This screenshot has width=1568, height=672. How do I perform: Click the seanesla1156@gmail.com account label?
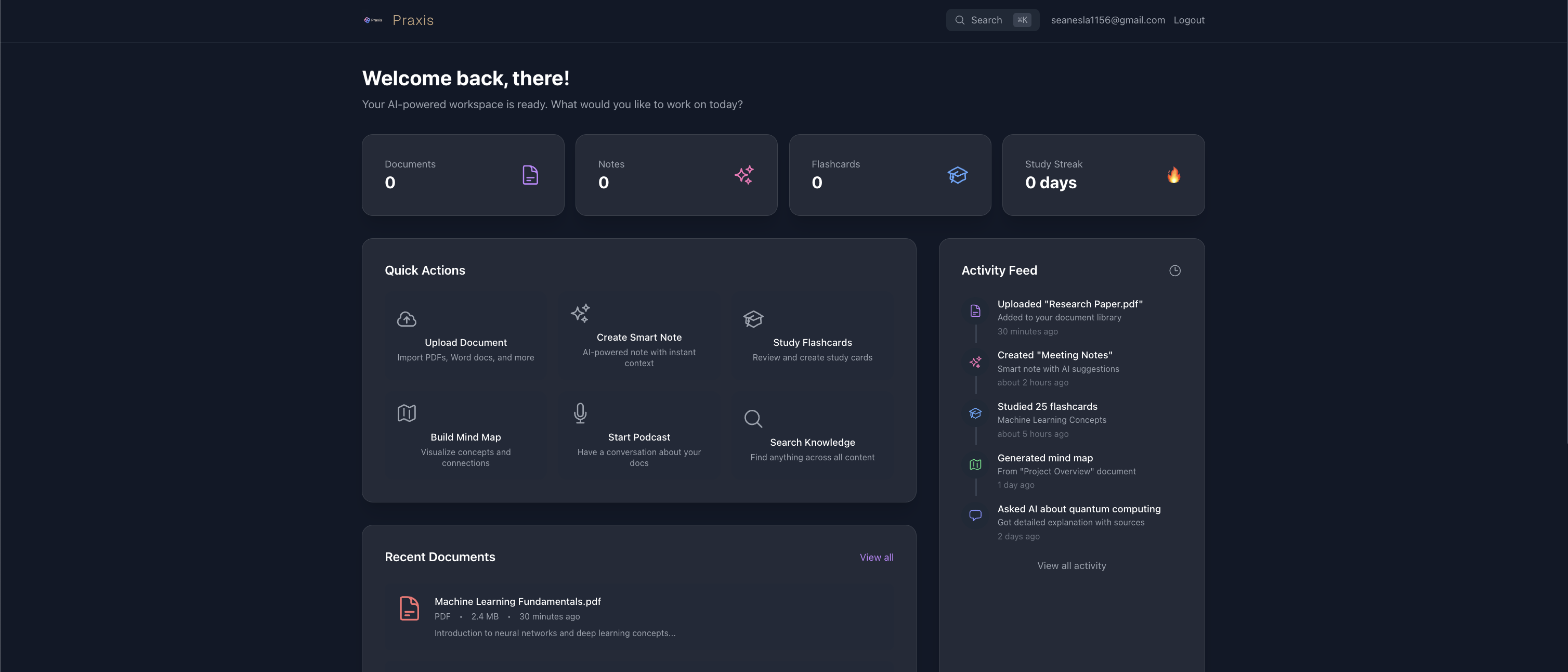[1107, 20]
